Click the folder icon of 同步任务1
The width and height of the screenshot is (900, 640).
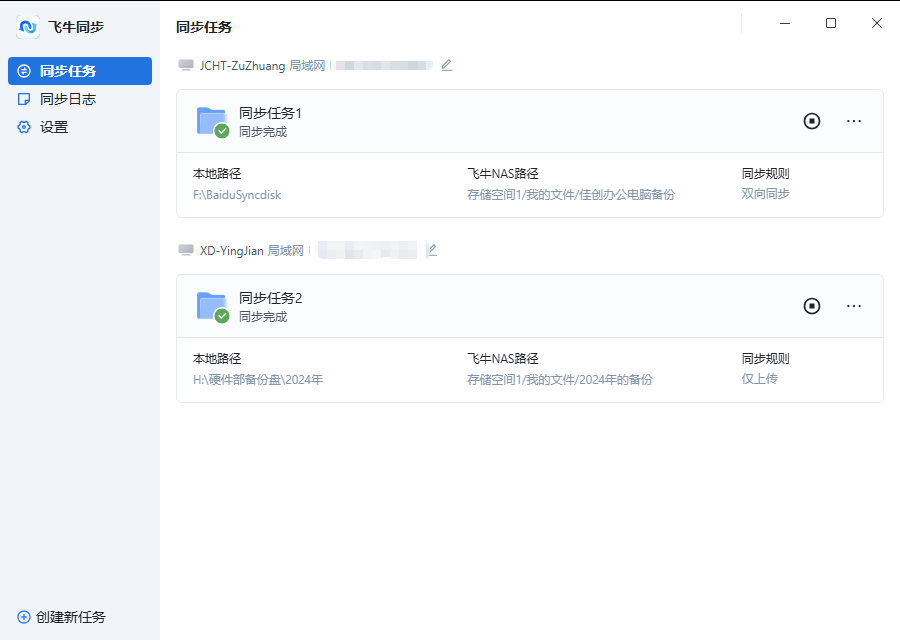(x=213, y=122)
